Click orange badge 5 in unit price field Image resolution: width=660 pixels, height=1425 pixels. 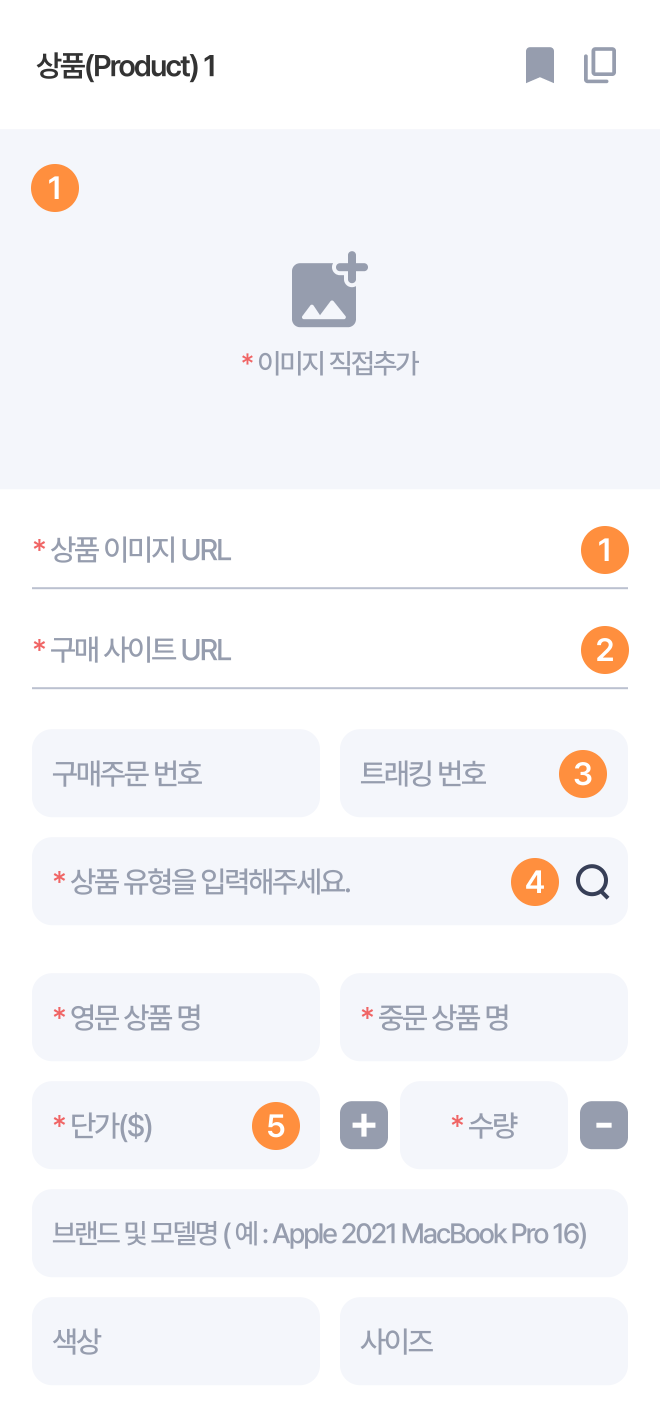tap(276, 1125)
